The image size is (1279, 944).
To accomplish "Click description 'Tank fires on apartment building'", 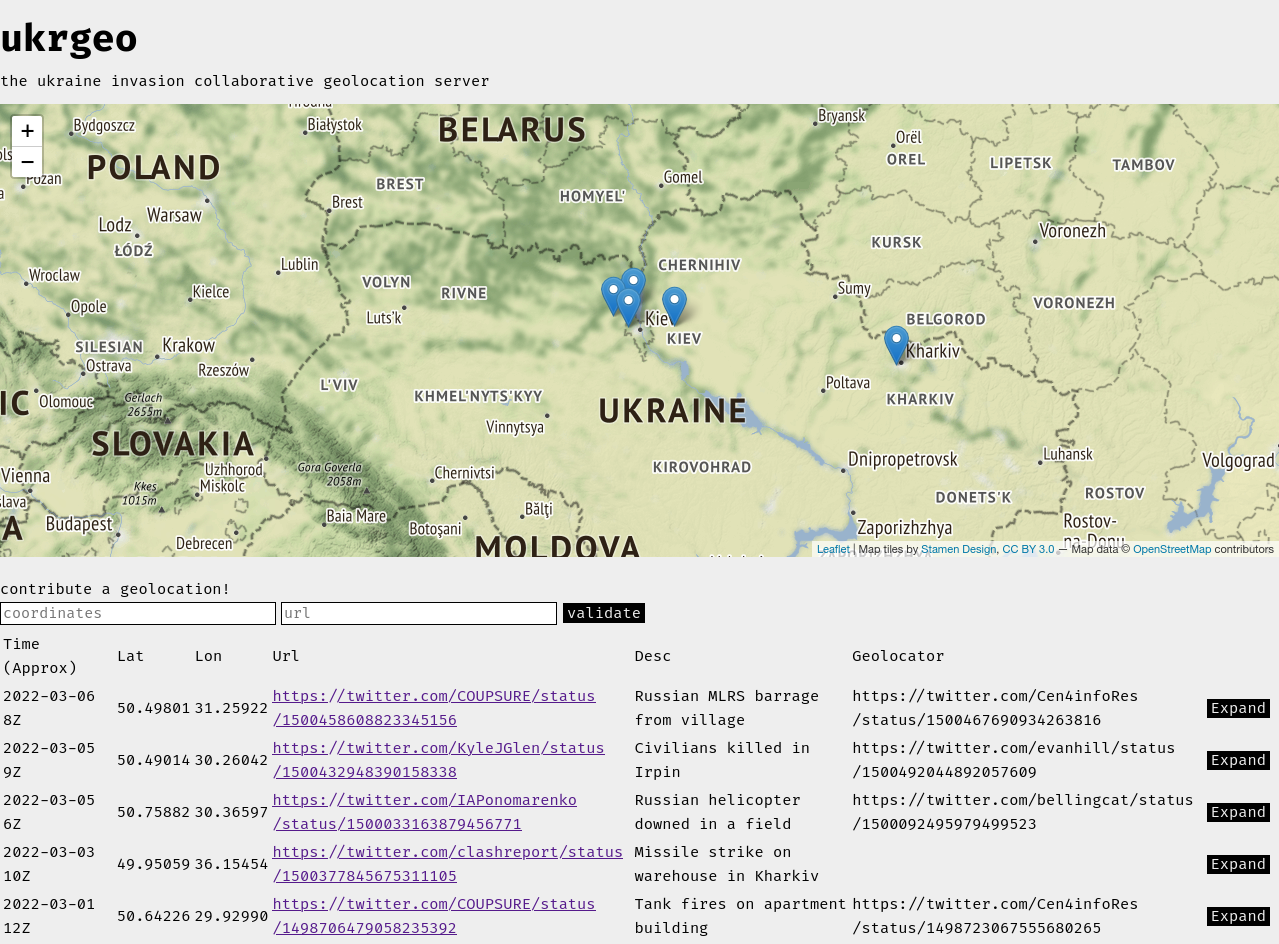I will (741, 916).
